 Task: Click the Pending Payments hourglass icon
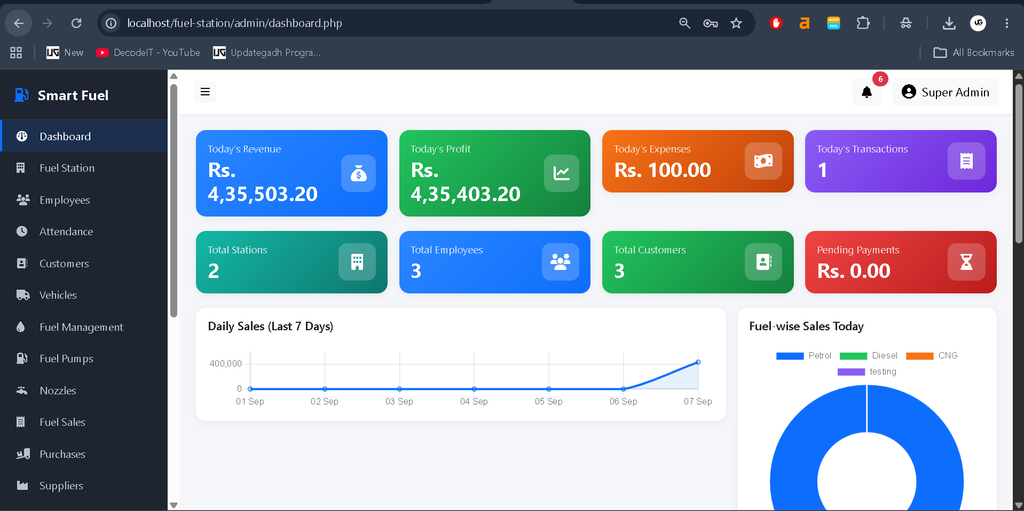pyautogui.click(x=966, y=262)
